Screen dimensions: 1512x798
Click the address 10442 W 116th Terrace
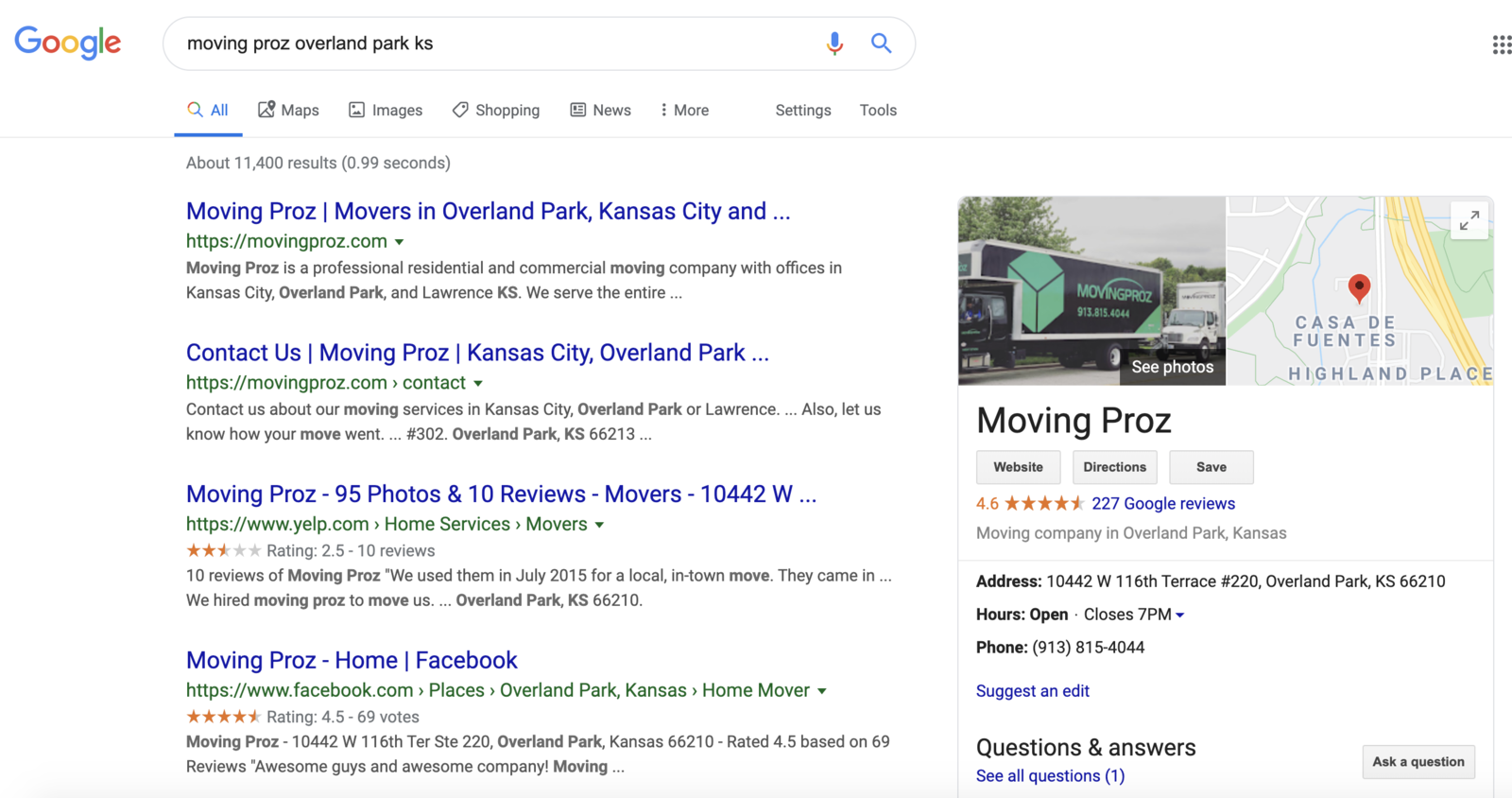pos(1246,581)
